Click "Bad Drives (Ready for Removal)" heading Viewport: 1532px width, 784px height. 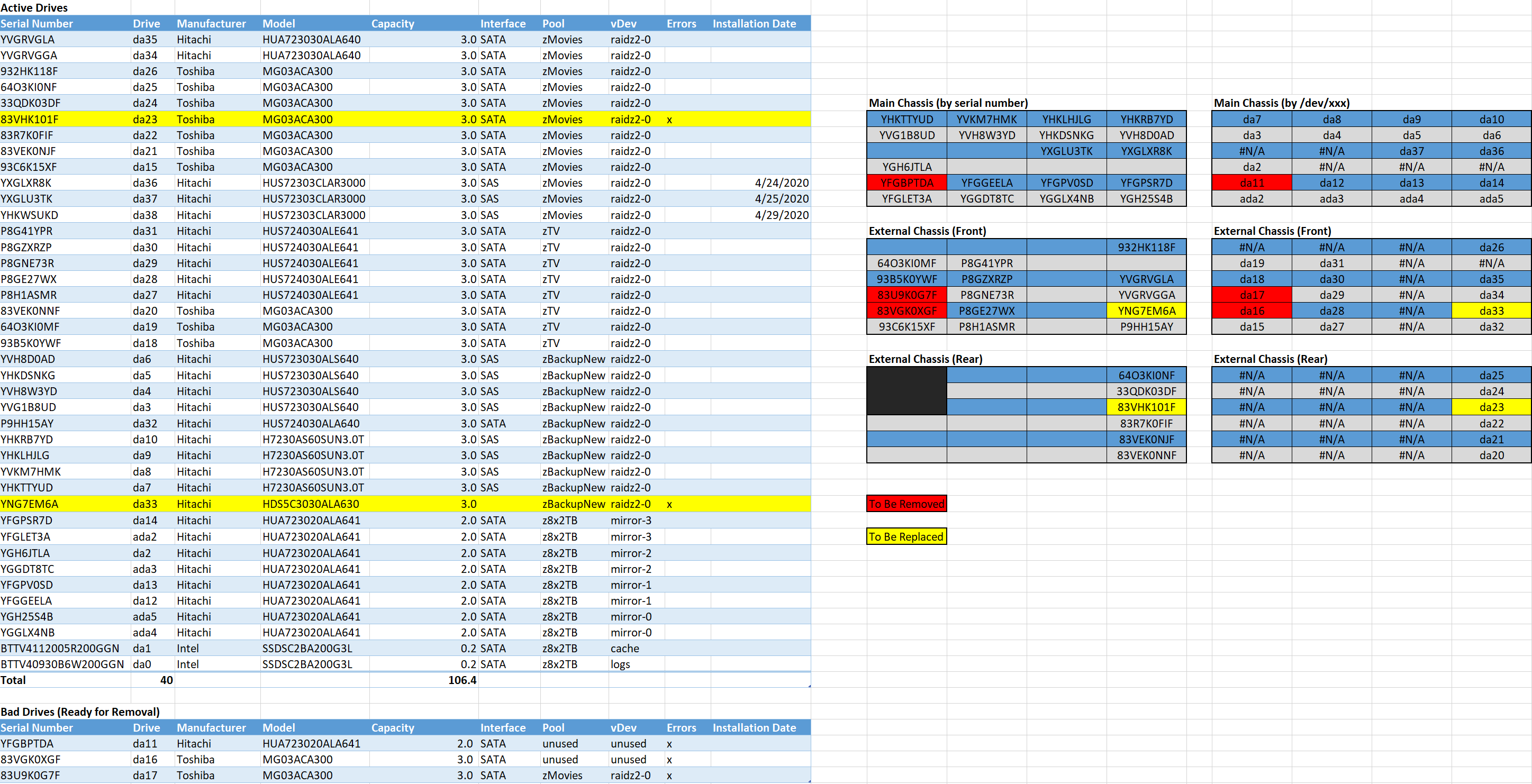[80, 712]
